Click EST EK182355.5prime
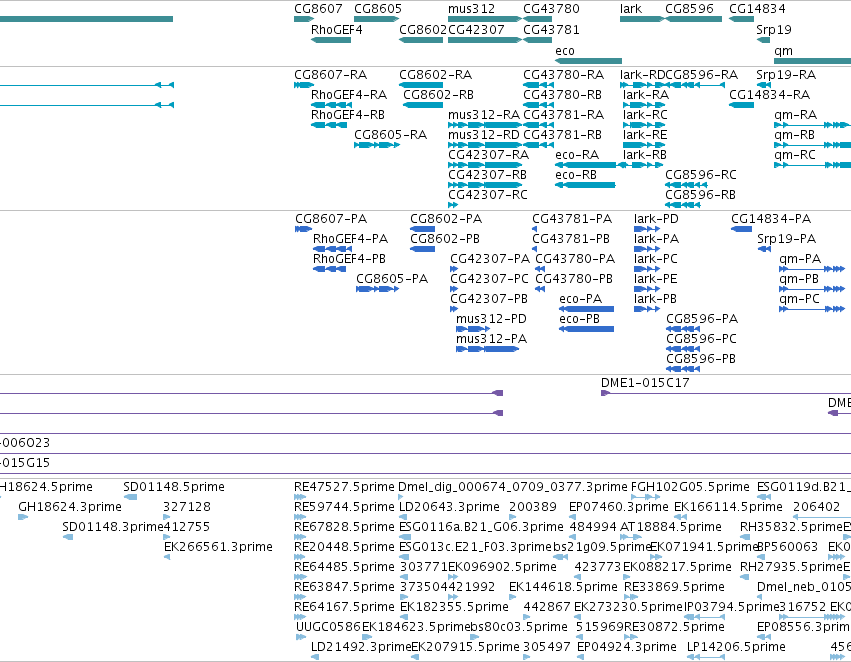The height and width of the screenshot is (662, 851). coord(403,617)
